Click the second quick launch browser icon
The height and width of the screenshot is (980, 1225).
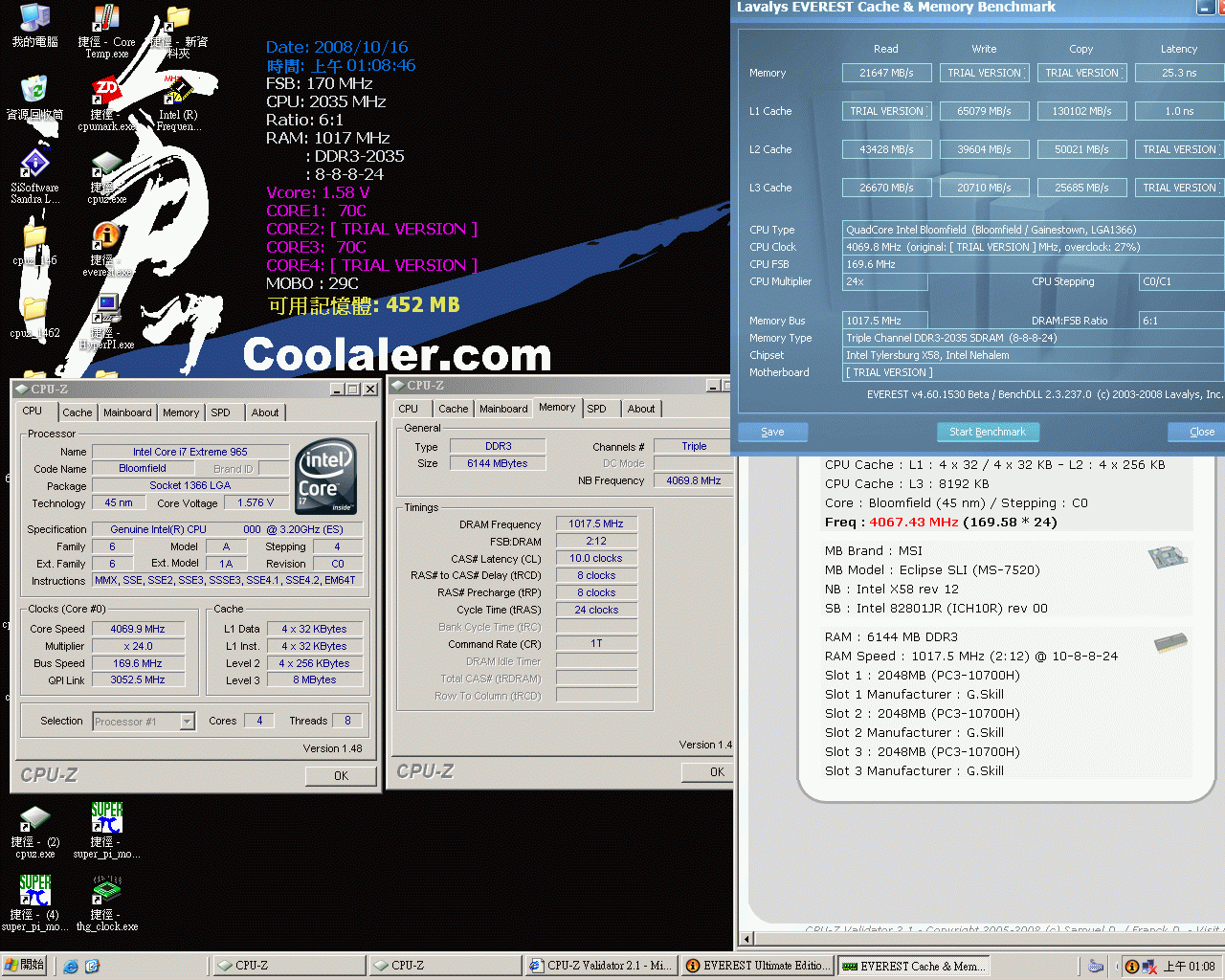pyautogui.click(x=92, y=967)
